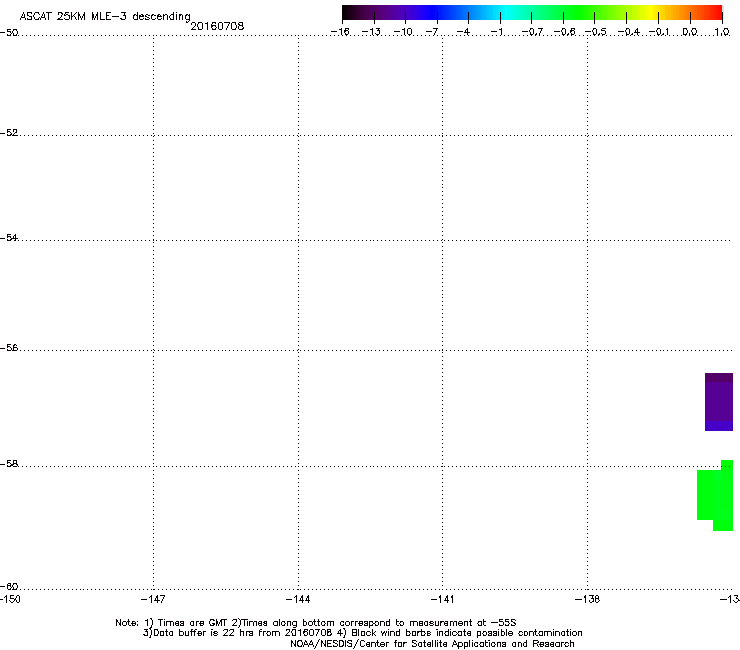The height and width of the screenshot is (650, 740).
Task: Click the -0.7 value on the color scale
Action: click(x=532, y=32)
